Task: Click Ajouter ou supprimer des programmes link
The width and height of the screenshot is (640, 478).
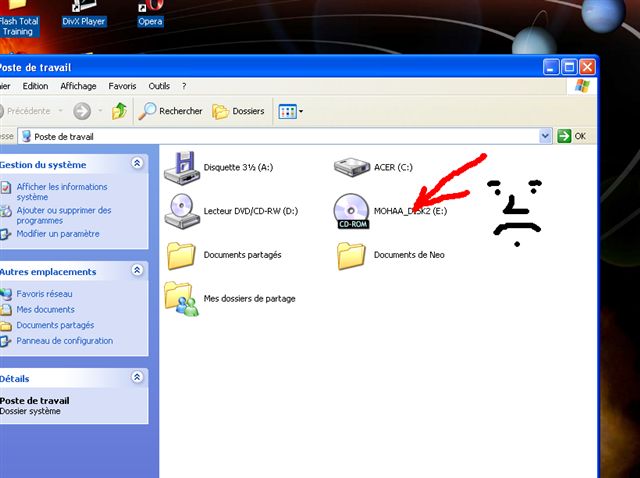Action: click(x=64, y=215)
